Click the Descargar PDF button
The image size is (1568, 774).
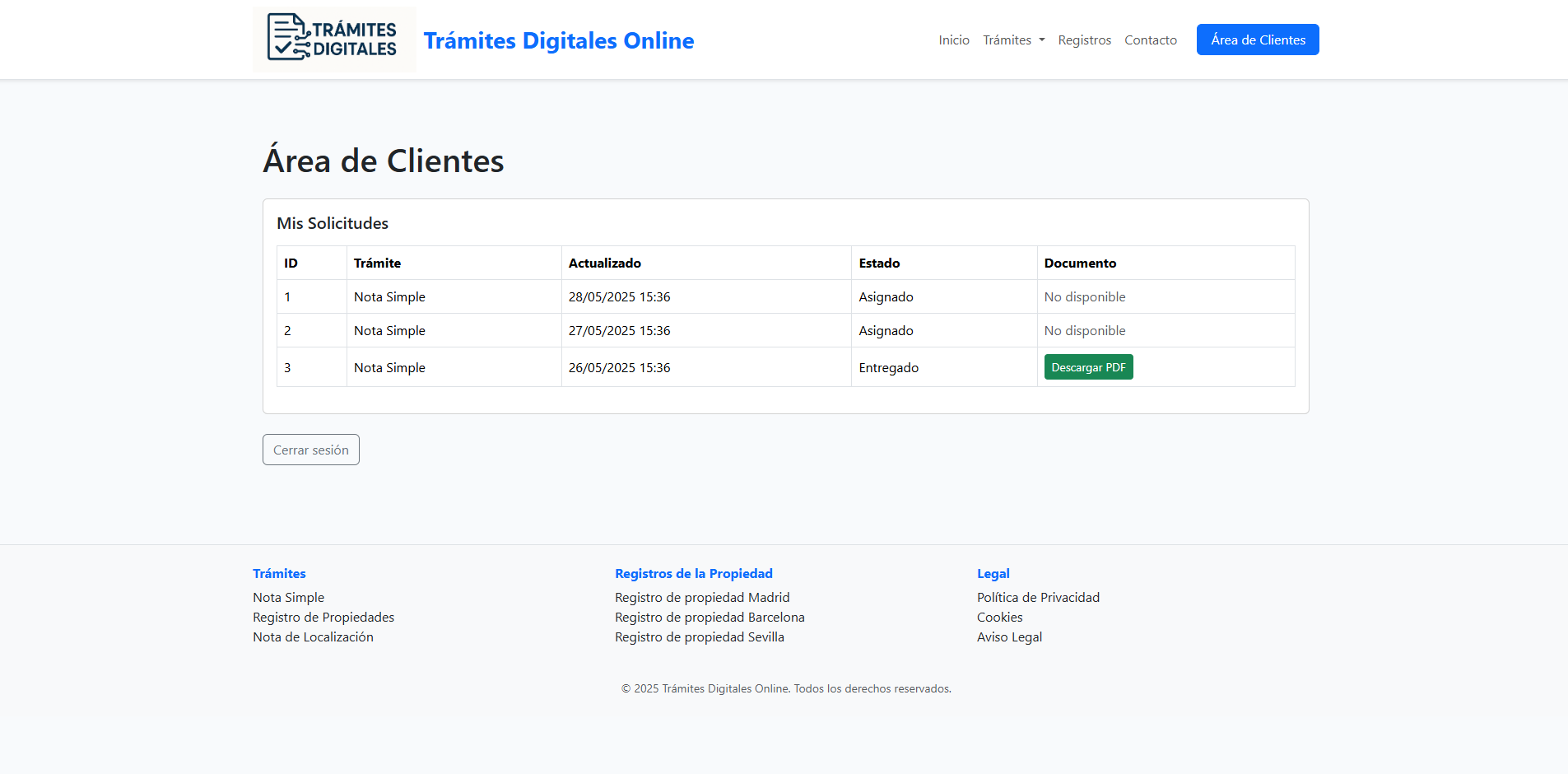click(1088, 366)
